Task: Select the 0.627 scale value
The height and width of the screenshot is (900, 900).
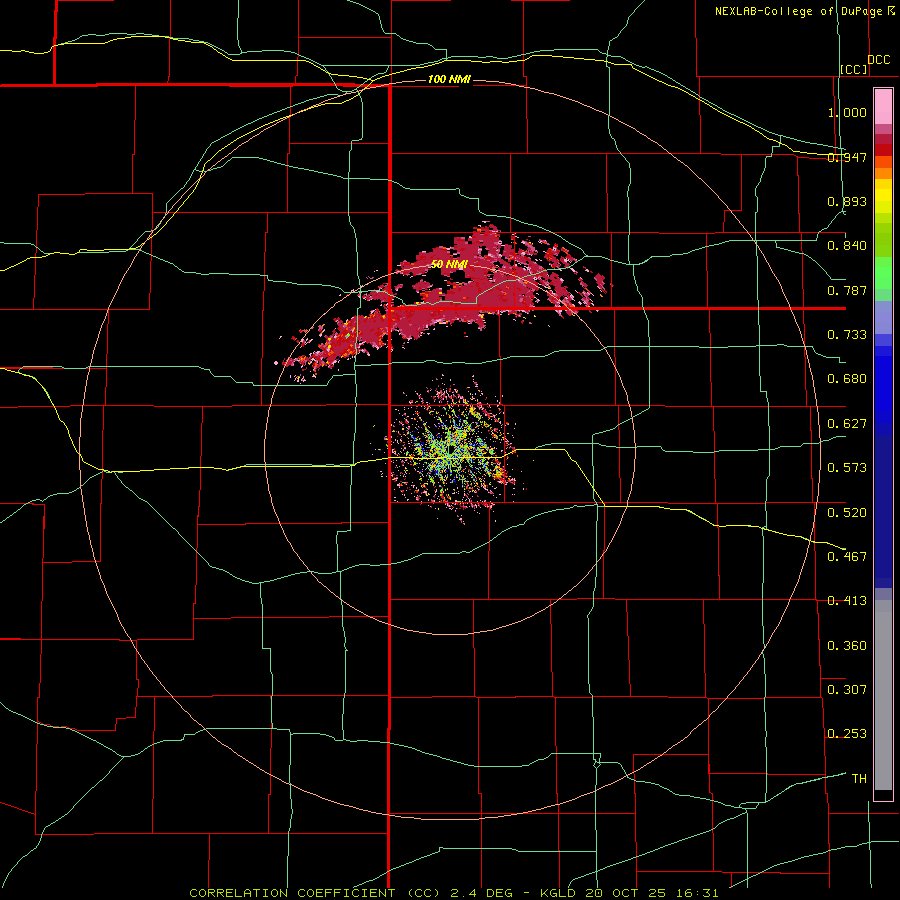Action: (x=847, y=424)
